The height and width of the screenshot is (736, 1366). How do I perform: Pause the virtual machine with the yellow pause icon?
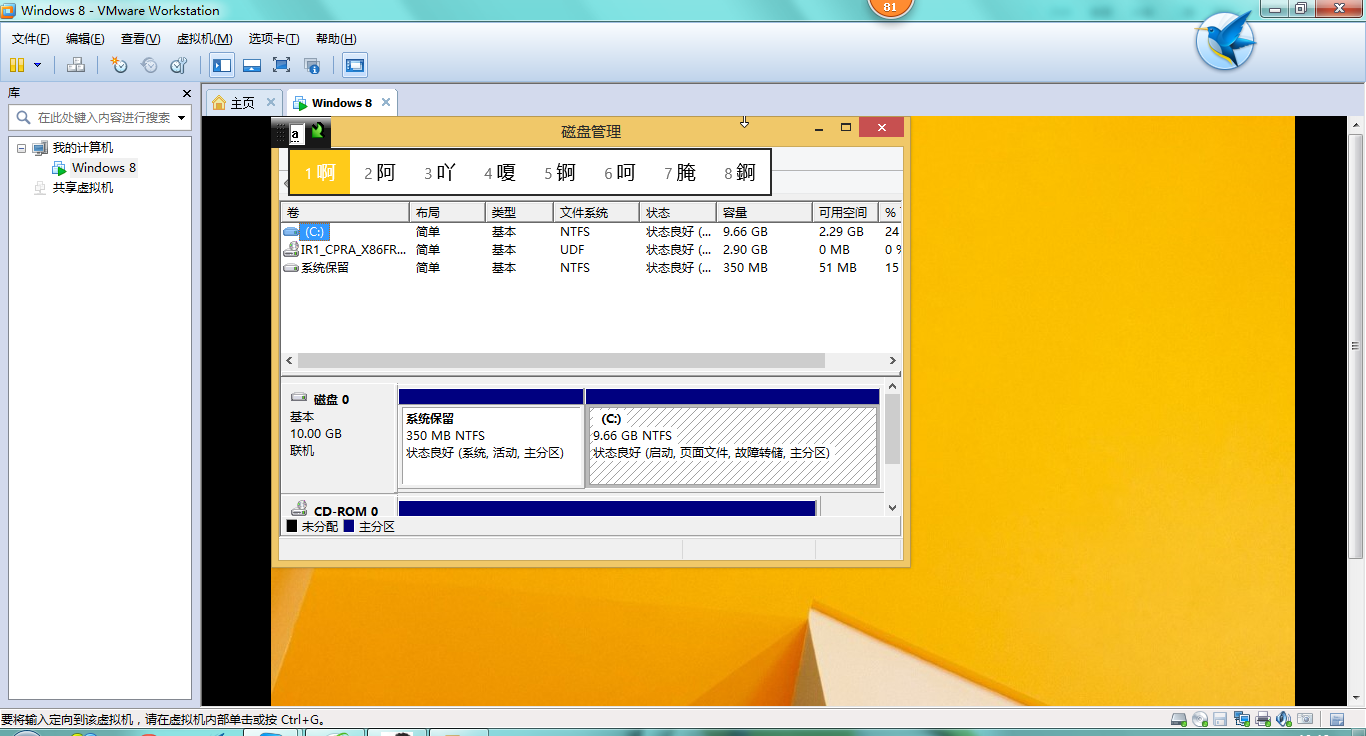[x=16, y=65]
